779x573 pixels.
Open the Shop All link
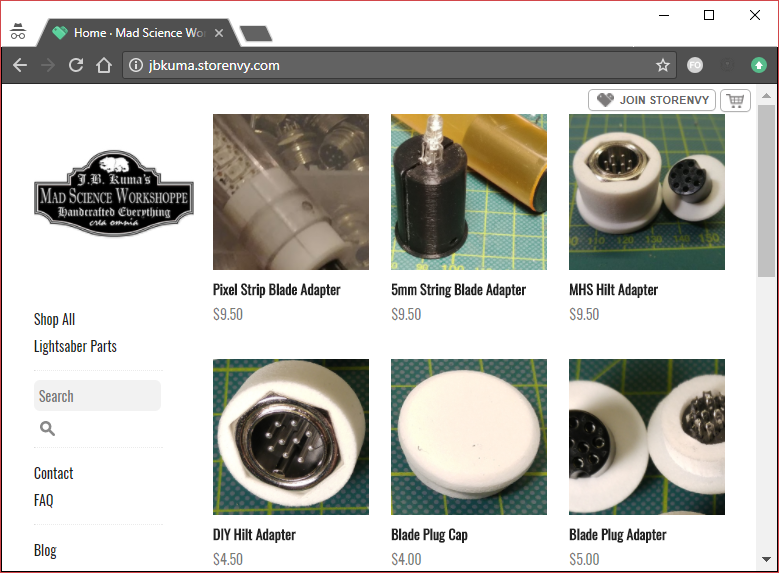pyautogui.click(x=54, y=319)
